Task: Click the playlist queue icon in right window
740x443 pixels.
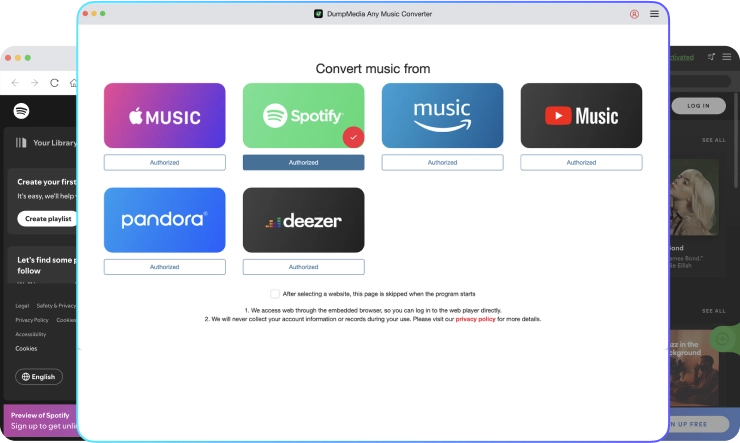Action: tap(711, 57)
